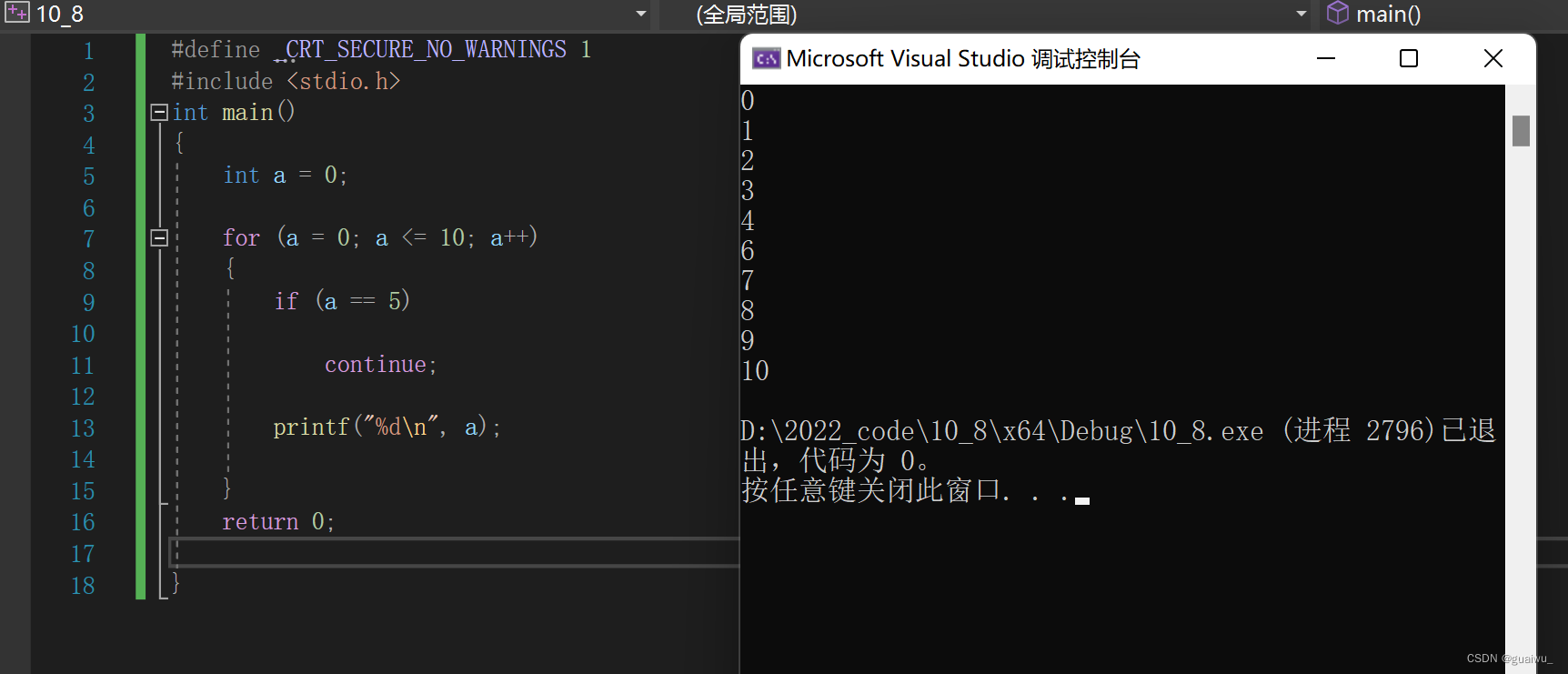
Task: Click the 'main' identifier on line 3
Action: coord(247,112)
